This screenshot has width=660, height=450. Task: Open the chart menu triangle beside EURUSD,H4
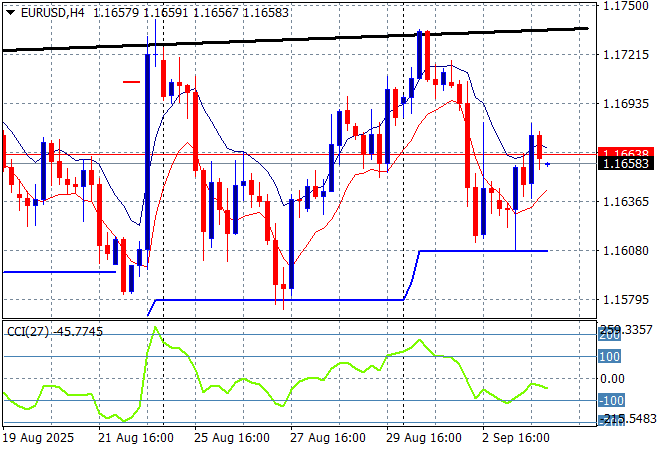[x=11, y=13]
